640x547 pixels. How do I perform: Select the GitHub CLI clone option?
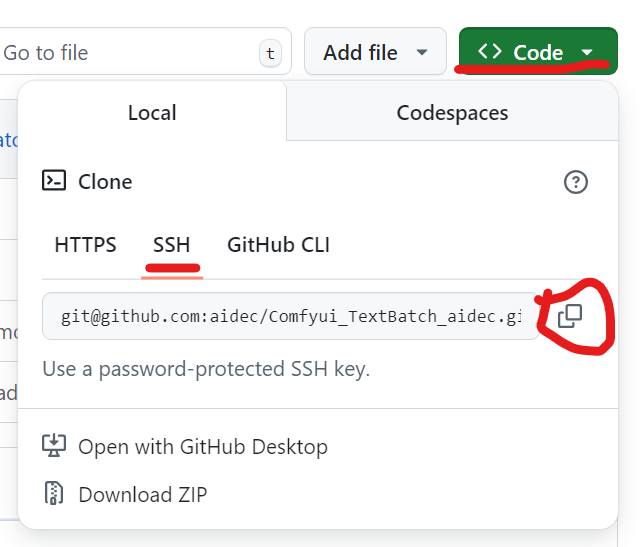[x=278, y=245]
